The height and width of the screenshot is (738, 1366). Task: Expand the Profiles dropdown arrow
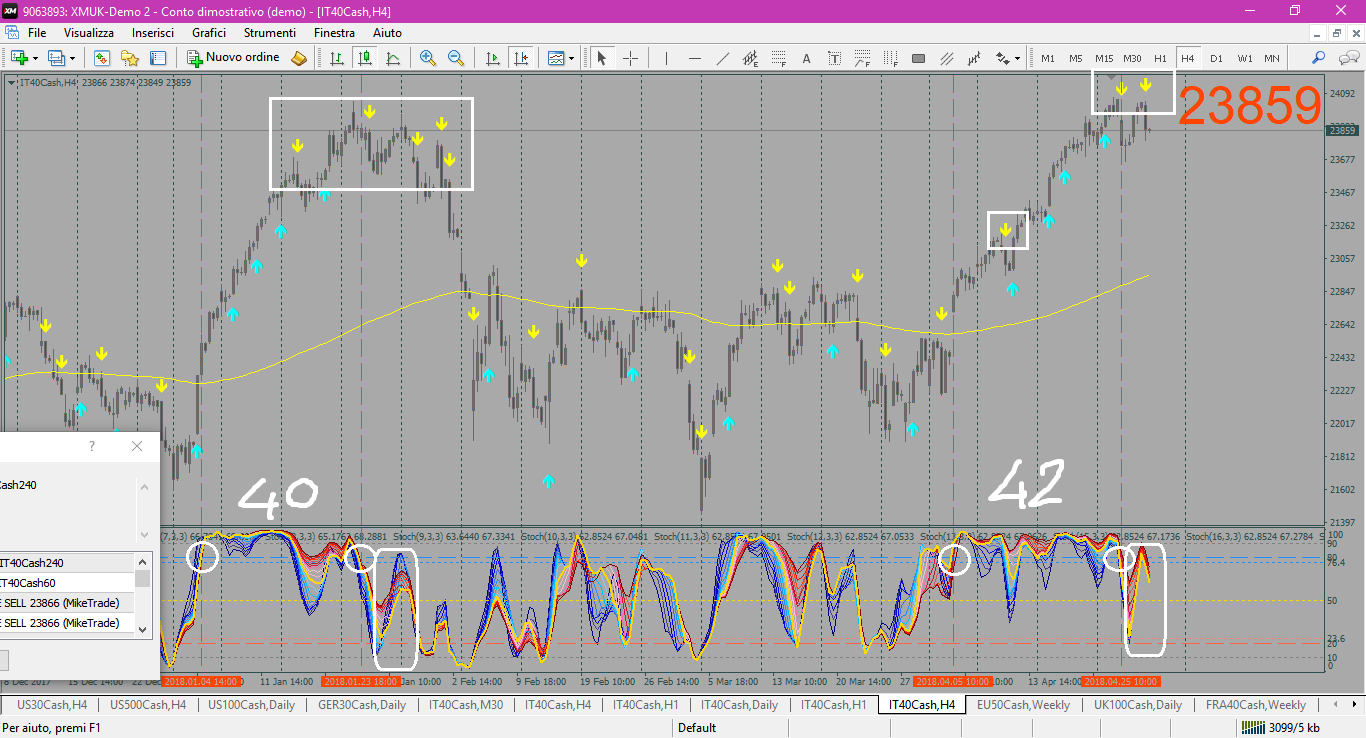click(x=72, y=58)
